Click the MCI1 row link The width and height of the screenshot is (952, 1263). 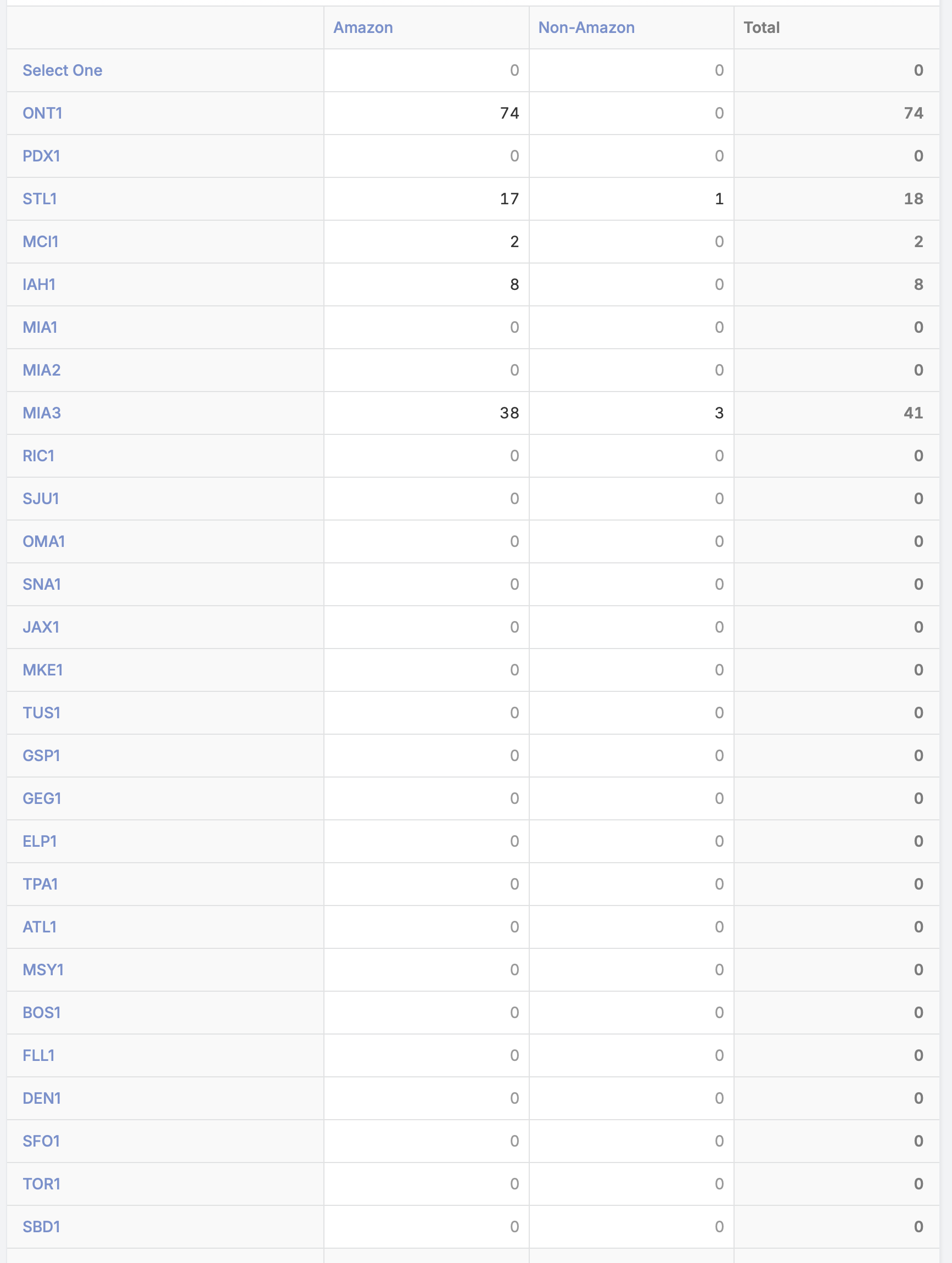(x=40, y=242)
